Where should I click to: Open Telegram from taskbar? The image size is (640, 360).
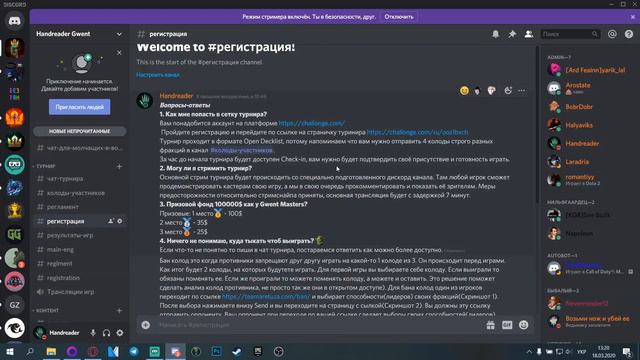[134, 351]
